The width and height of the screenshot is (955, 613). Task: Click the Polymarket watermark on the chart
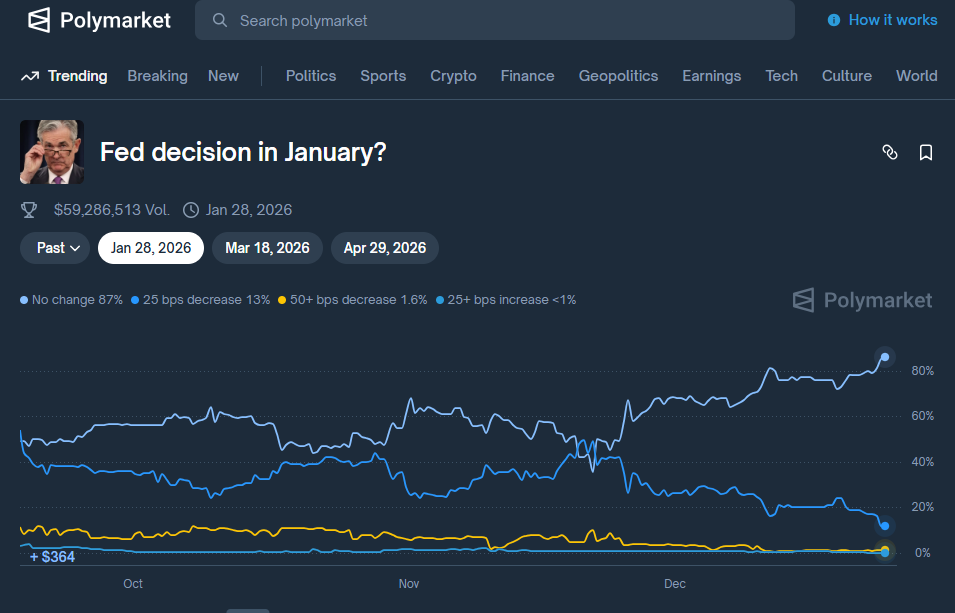[861, 299]
